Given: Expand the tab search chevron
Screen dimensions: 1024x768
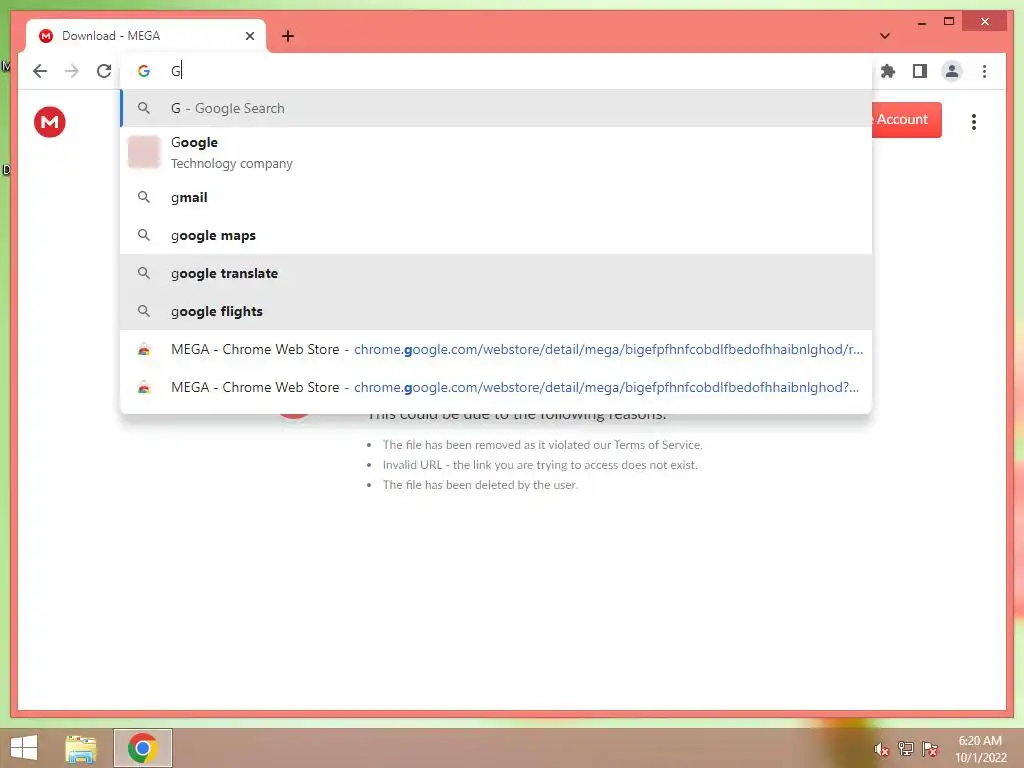Looking at the screenshot, I should [x=885, y=36].
